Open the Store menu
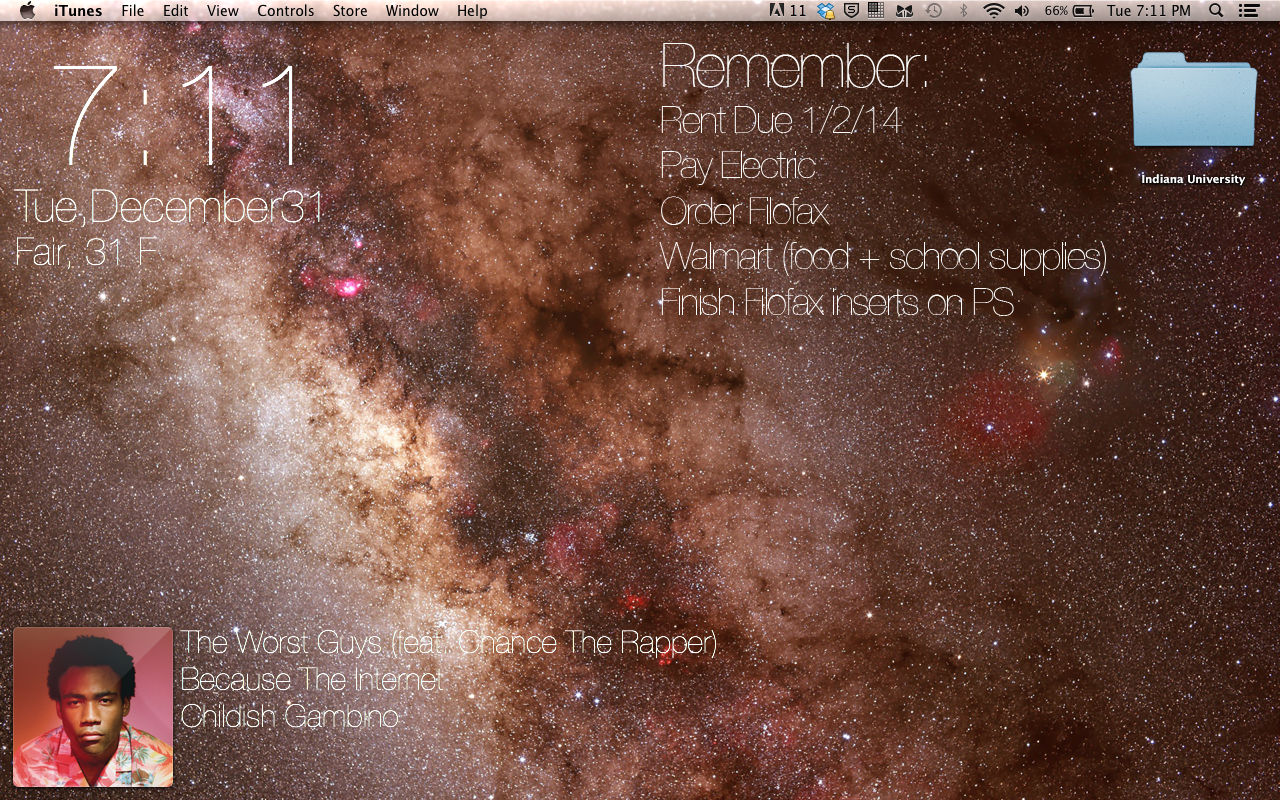This screenshot has width=1280, height=800. [349, 11]
